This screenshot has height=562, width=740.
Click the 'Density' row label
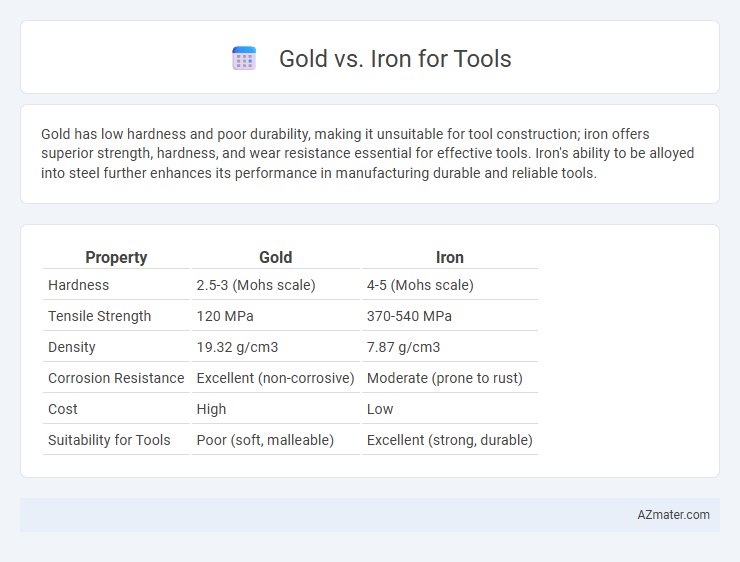72,347
